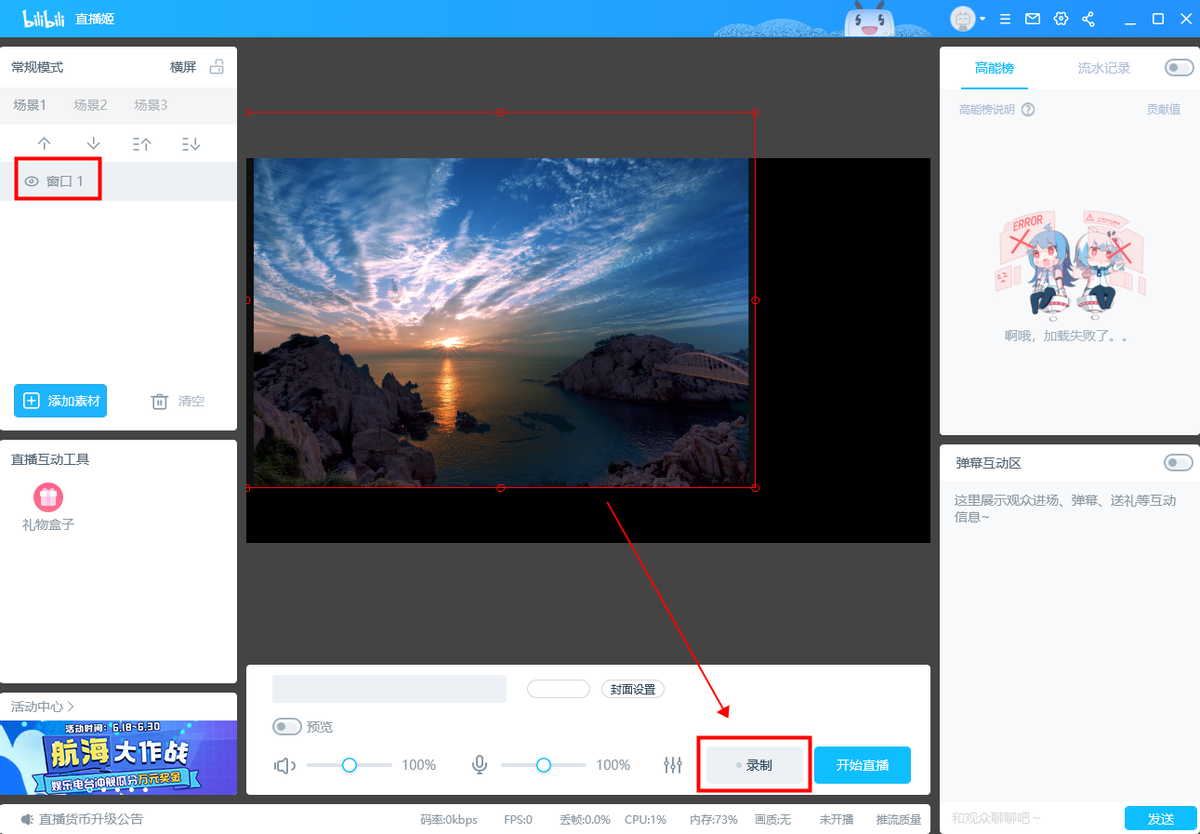Viewport: 1200px width, 834px height.
Task: Mute the speaker volume icon
Action: [x=285, y=765]
